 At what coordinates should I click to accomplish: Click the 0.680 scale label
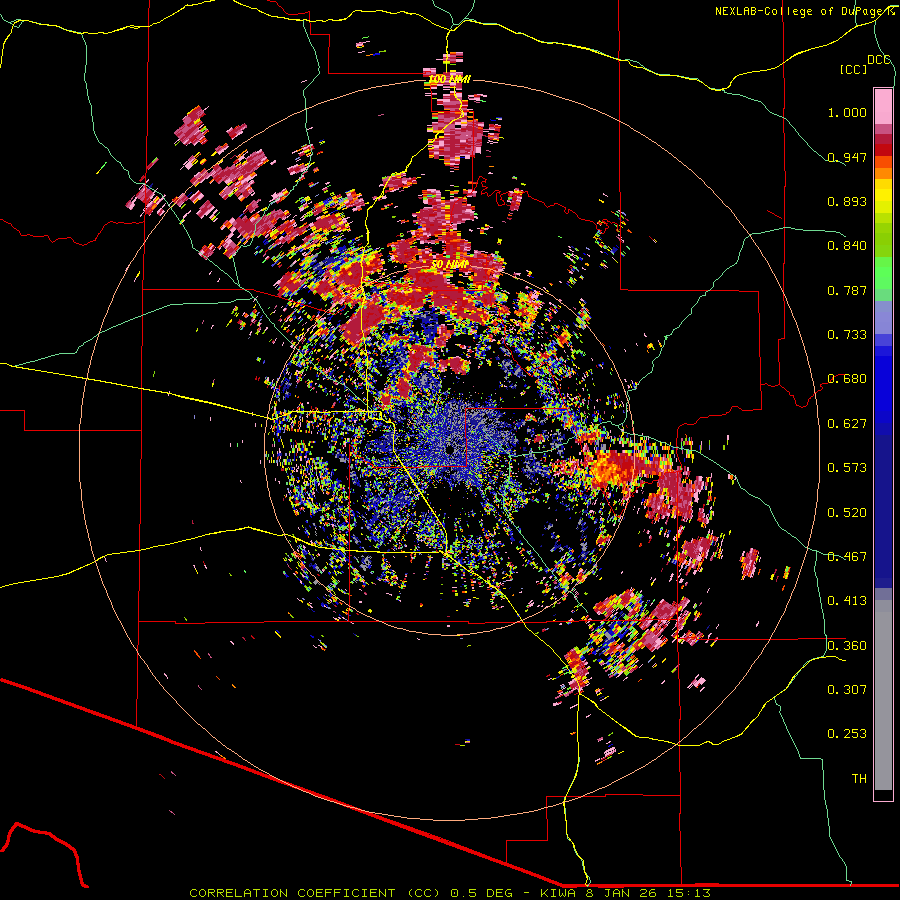coord(847,379)
